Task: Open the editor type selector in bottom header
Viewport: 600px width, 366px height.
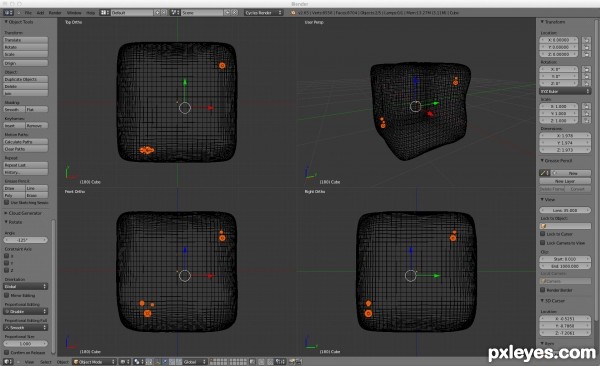Action: tap(8, 361)
